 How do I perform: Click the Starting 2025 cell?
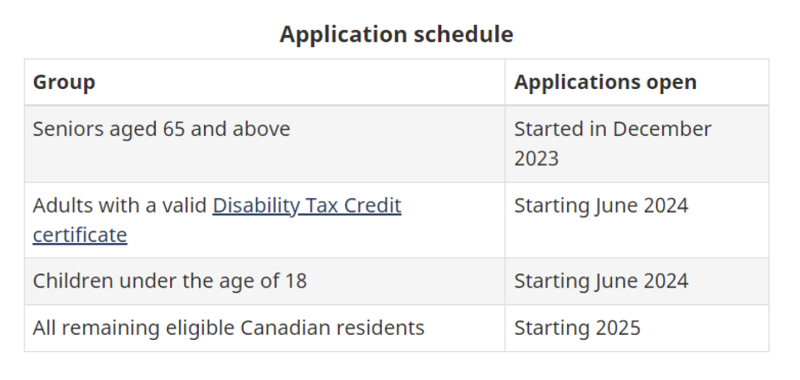pyautogui.click(x=637, y=328)
